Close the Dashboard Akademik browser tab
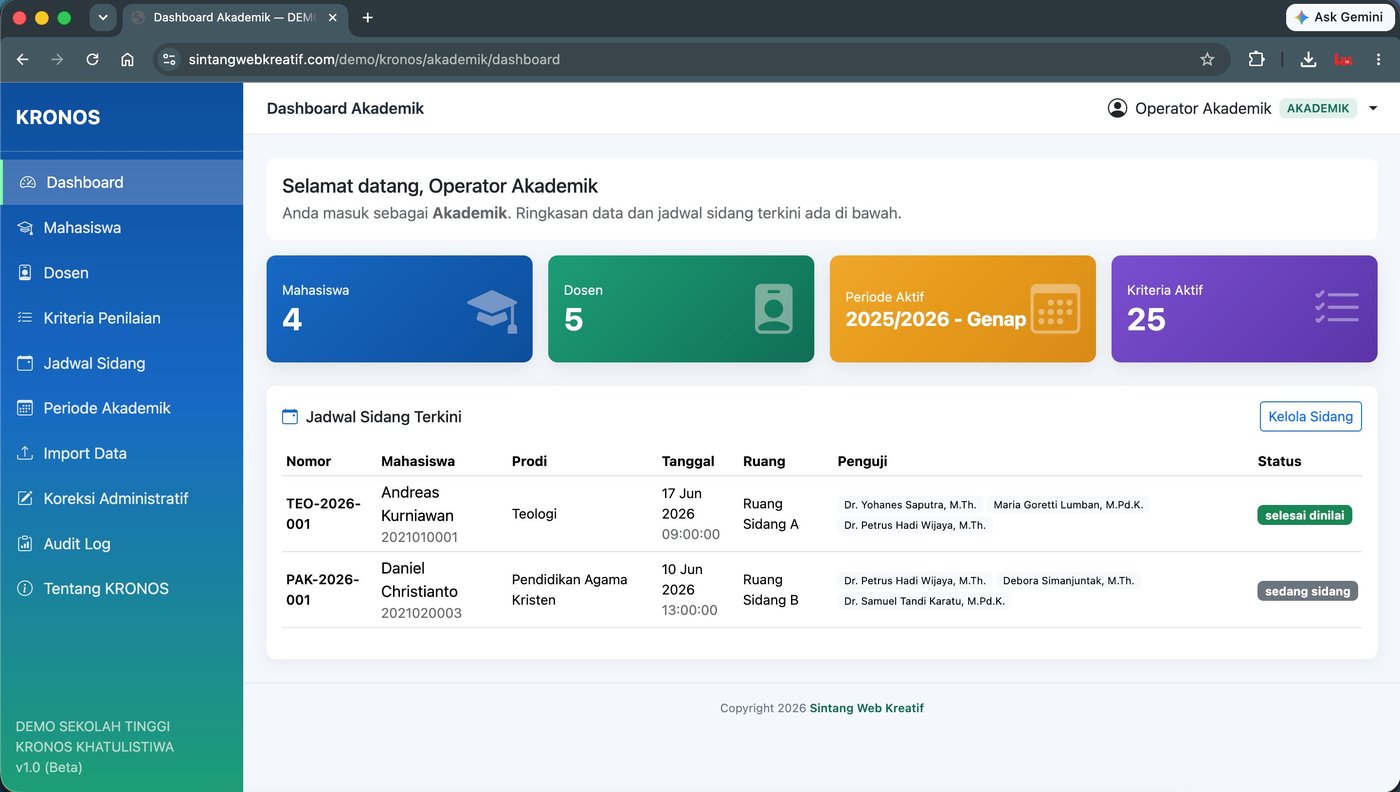 point(333,17)
